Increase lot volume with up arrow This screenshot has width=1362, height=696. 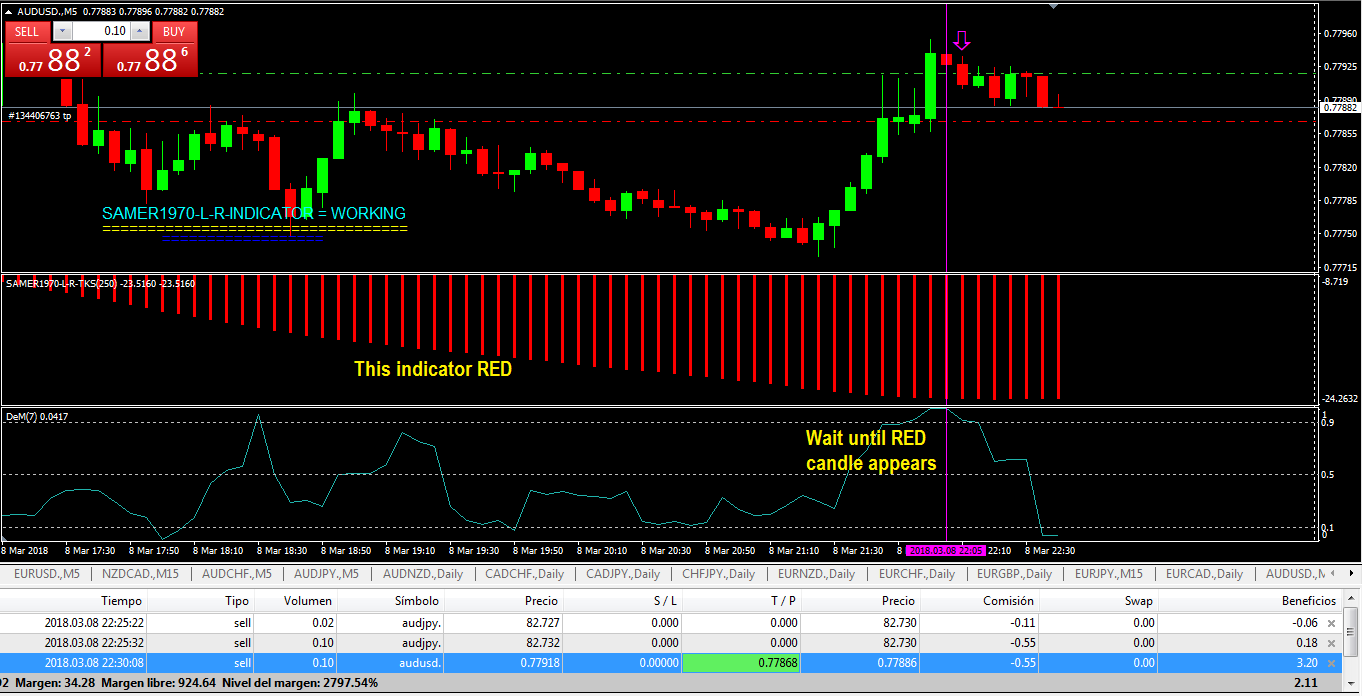[141, 31]
